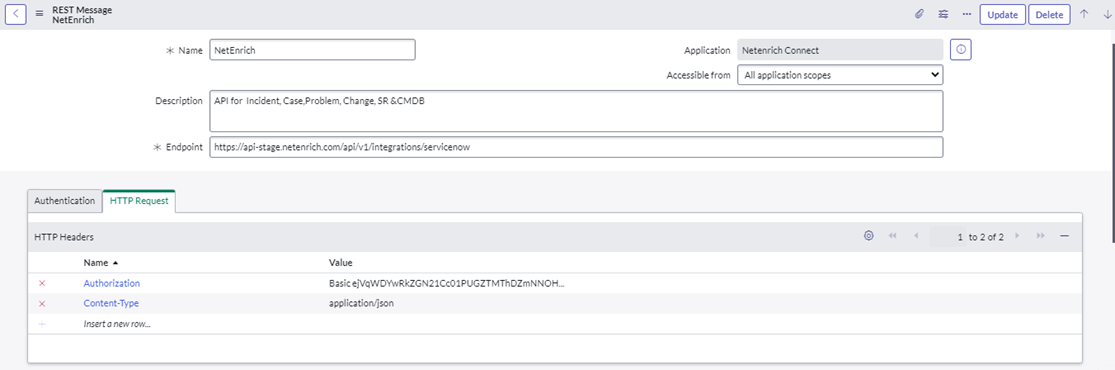The height and width of the screenshot is (370, 1115).
Task: Click the HTTP Headers section title
Action: [64, 236]
